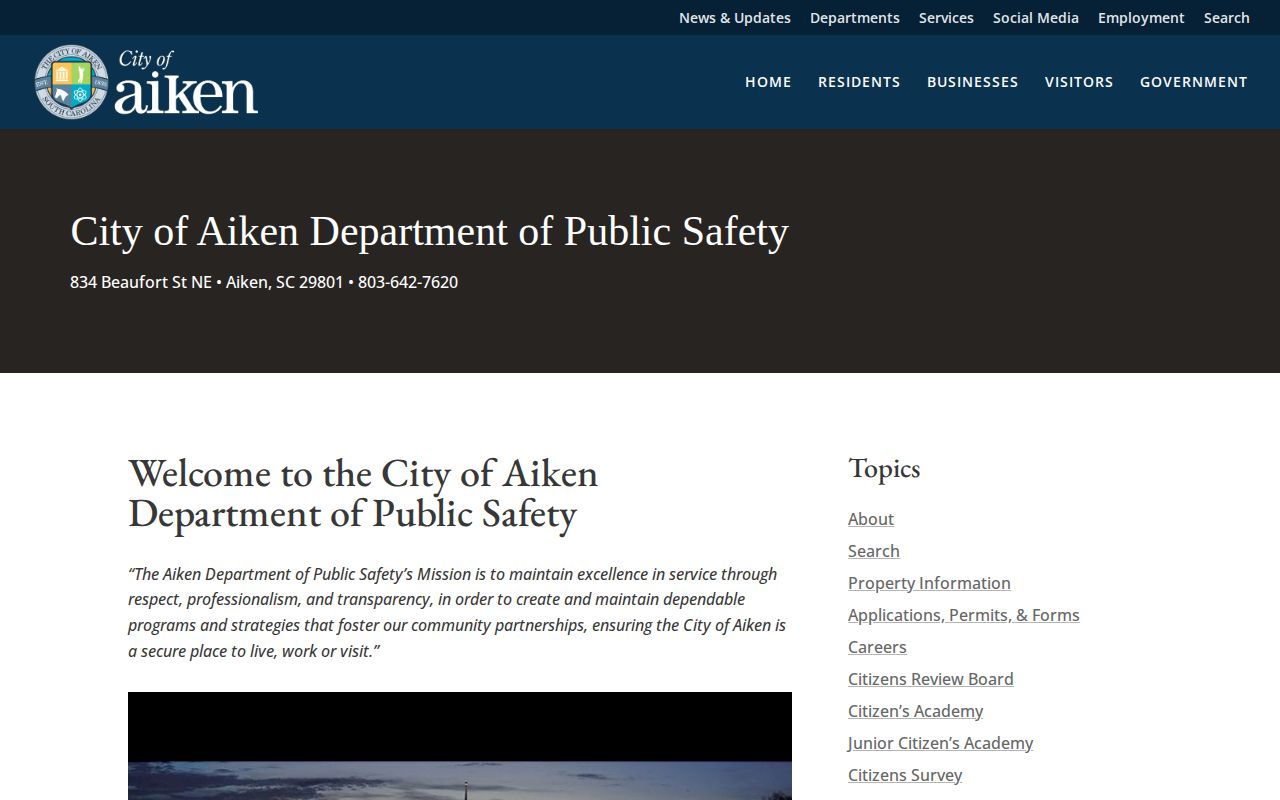Viewport: 1280px width, 800px height.
Task: Click the address line '834 Beaufort St NE'
Action: tap(141, 282)
